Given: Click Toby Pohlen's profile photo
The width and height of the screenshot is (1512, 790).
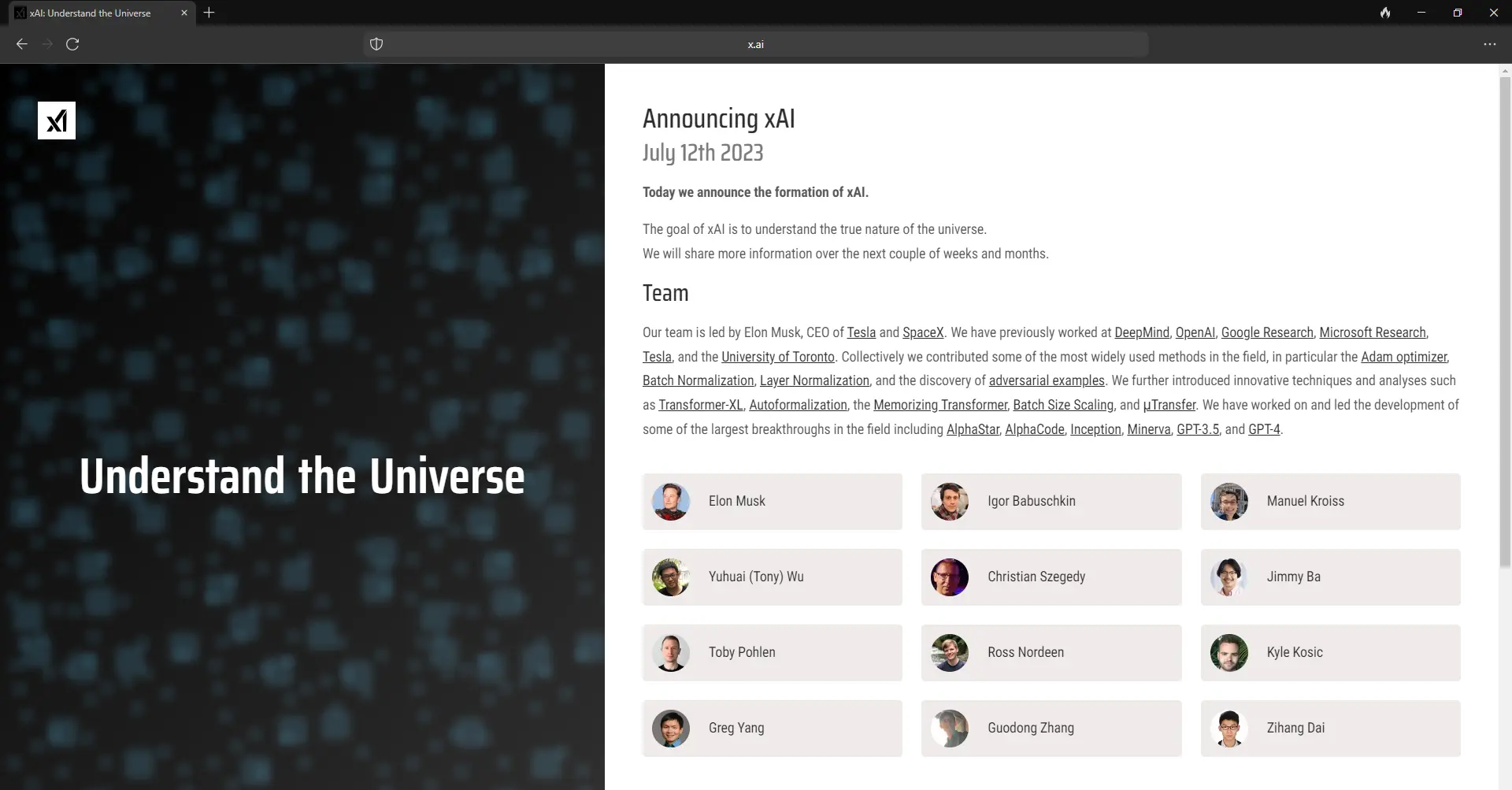Looking at the screenshot, I should (671, 653).
